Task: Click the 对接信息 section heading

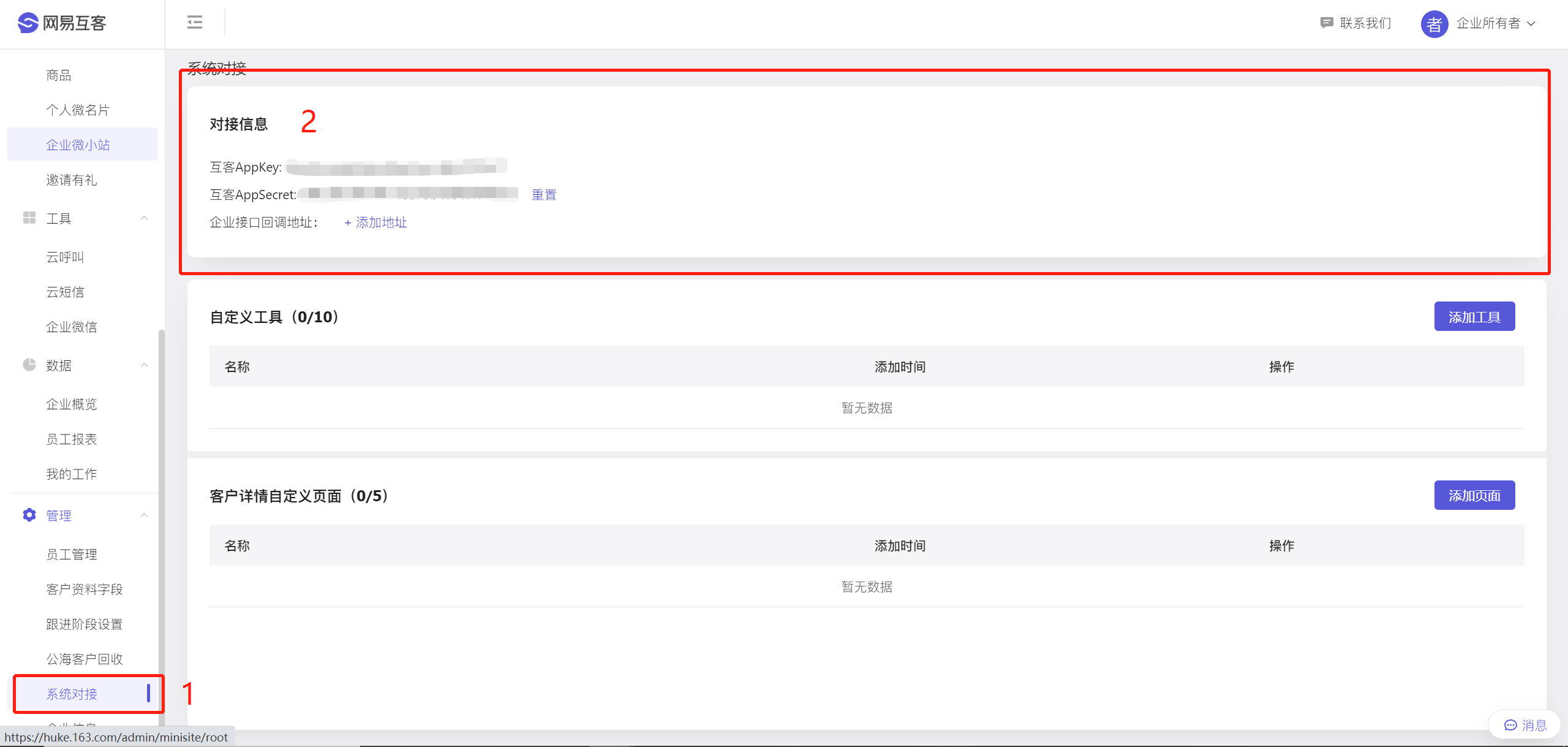Action: 239,124
